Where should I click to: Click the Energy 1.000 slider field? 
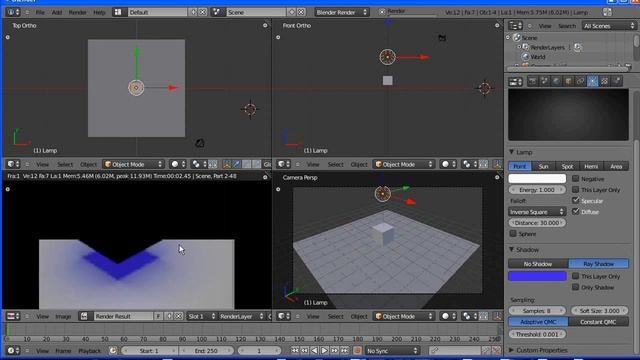point(537,190)
